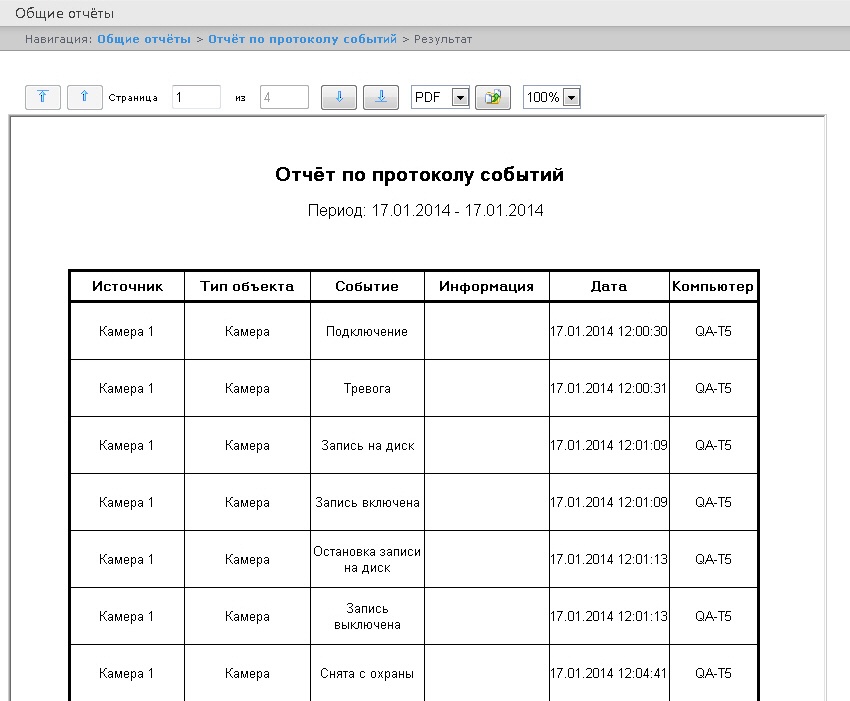Click the Источник column header
This screenshot has width=850, height=701.
pyautogui.click(x=127, y=286)
